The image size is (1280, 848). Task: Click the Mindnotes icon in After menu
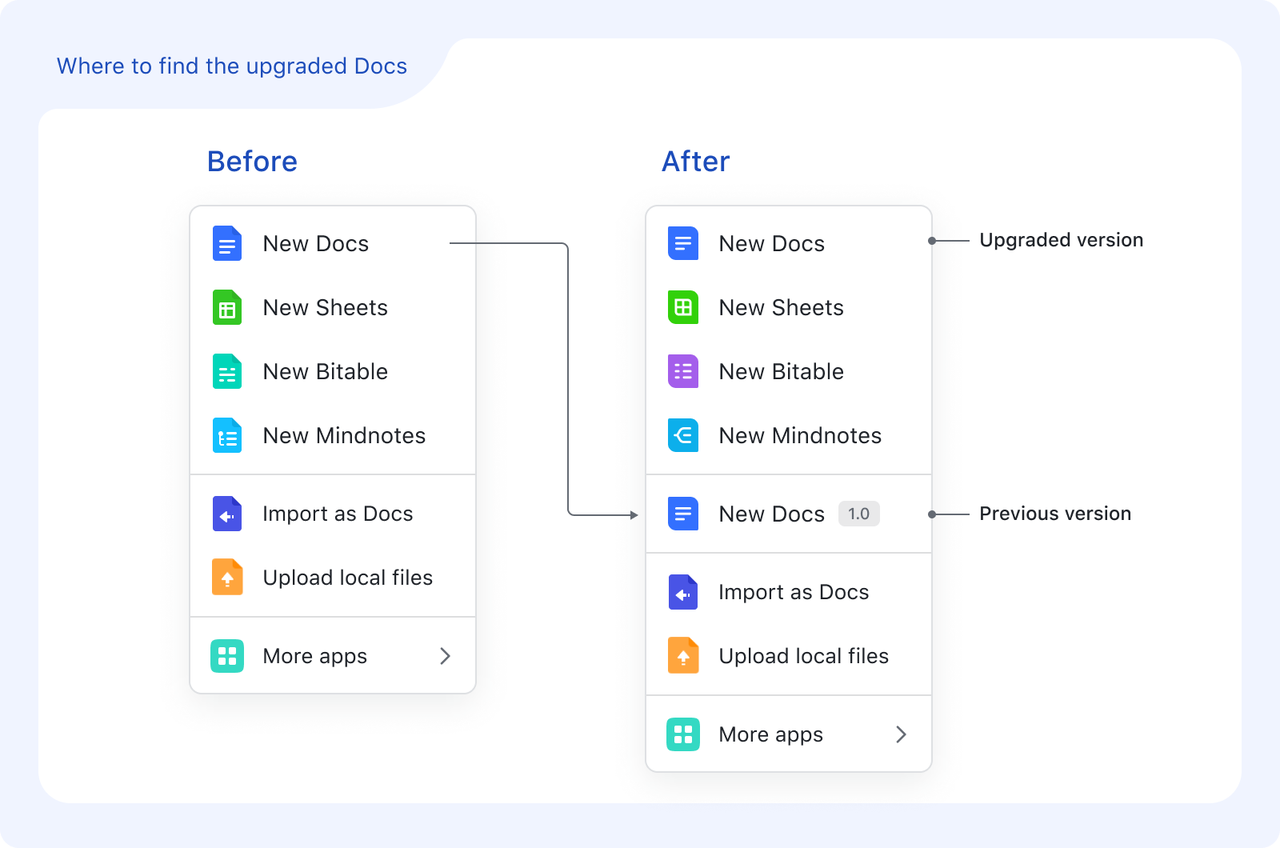click(683, 436)
